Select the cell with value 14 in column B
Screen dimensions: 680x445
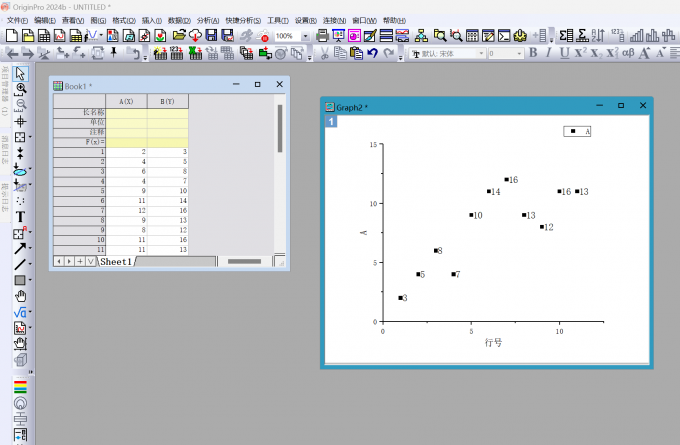pyautogui.click(x=168, y=201)
